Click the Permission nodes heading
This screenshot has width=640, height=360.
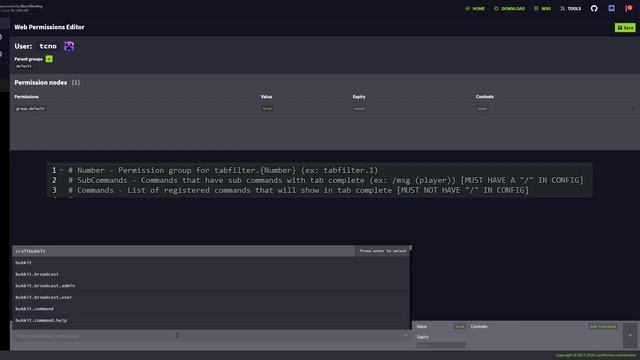pos(40,82)
